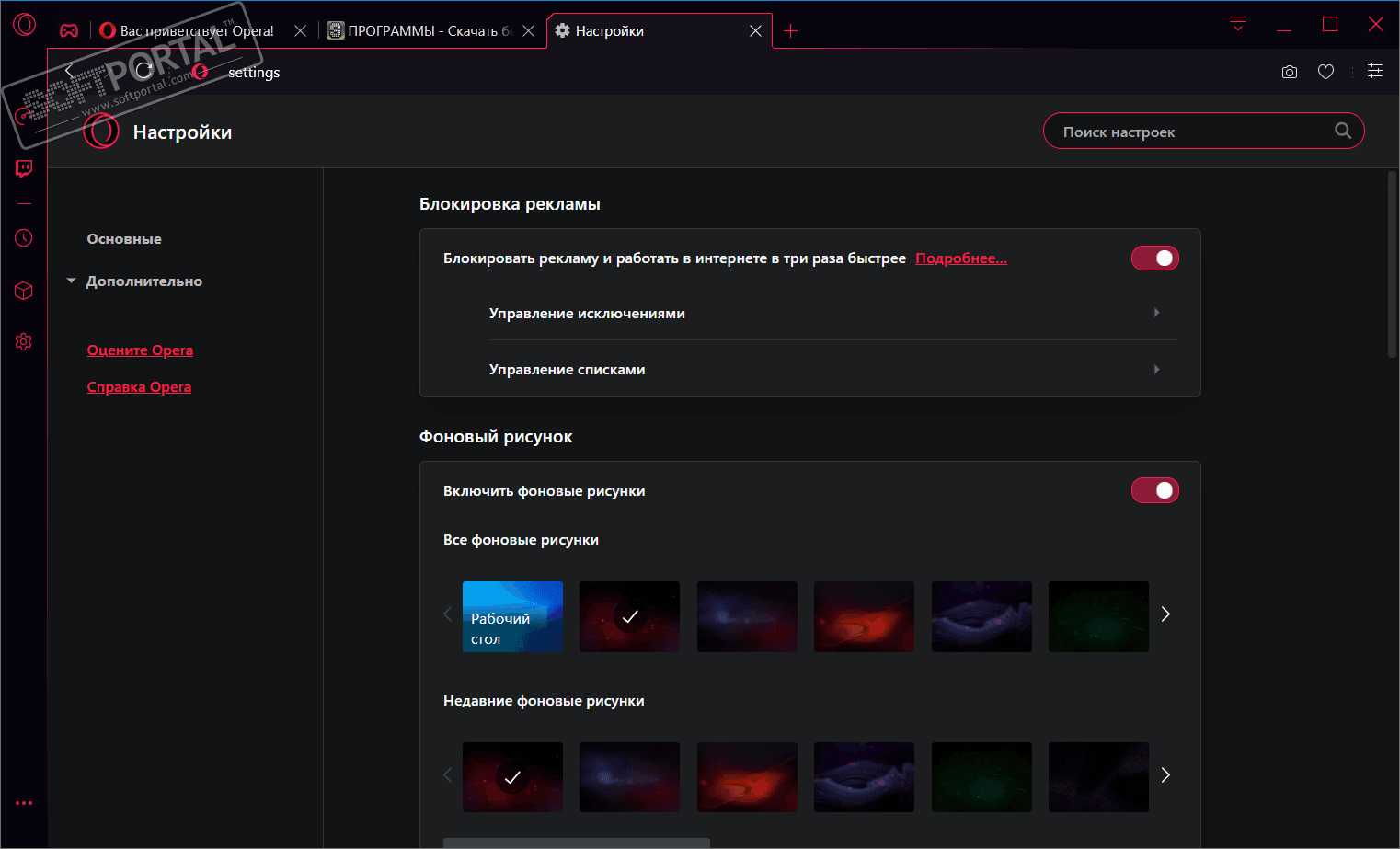1400x849 pixels.
Task: Open the sidebar three-dots setup menu
Action: point(24,803)
